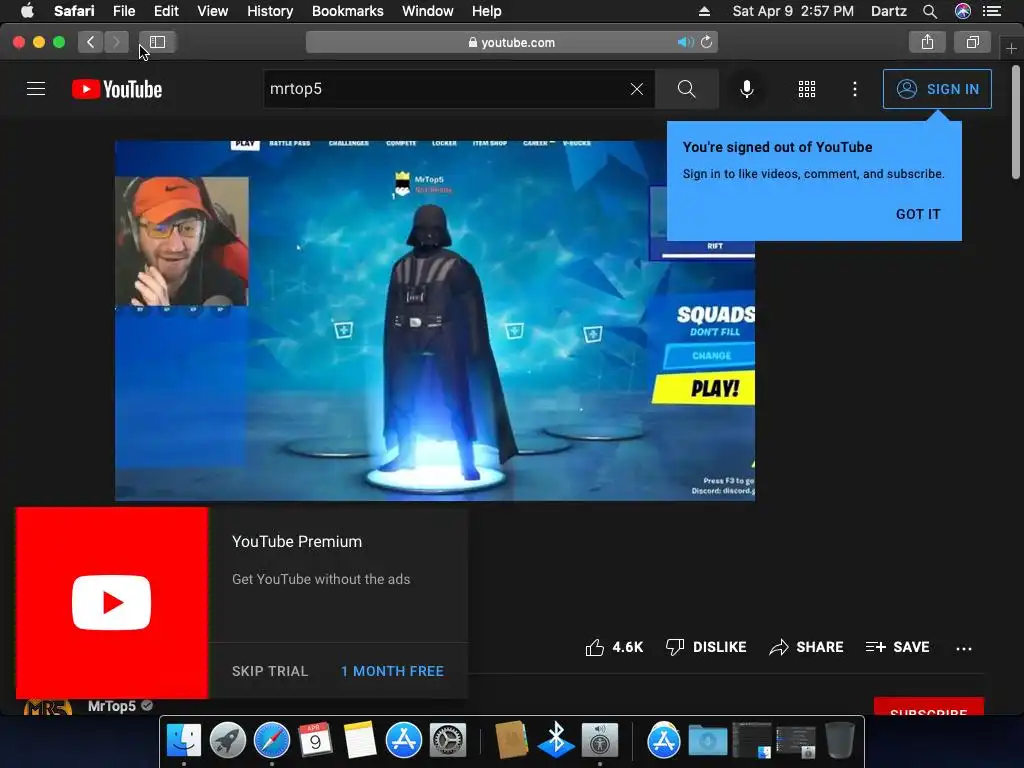
Task: Click in the video player area
Action: [x=435, y=321]
